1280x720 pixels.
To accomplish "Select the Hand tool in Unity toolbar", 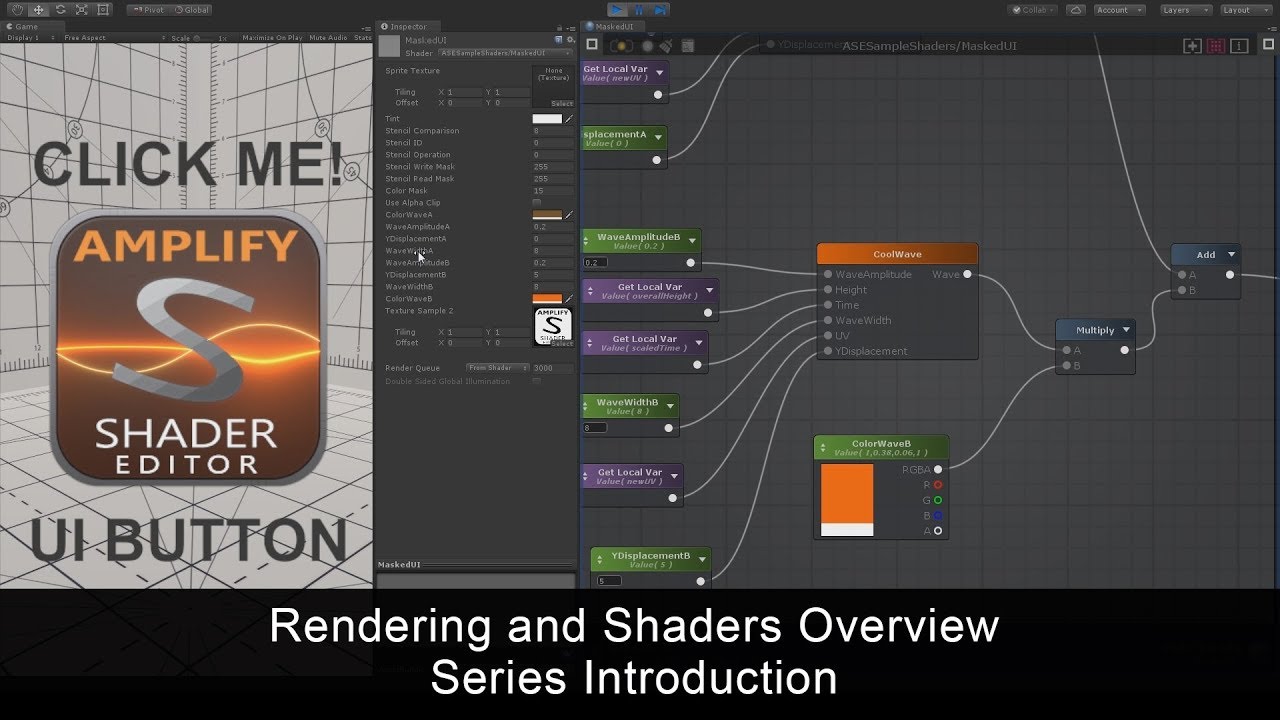I will (x=15, y=9).
